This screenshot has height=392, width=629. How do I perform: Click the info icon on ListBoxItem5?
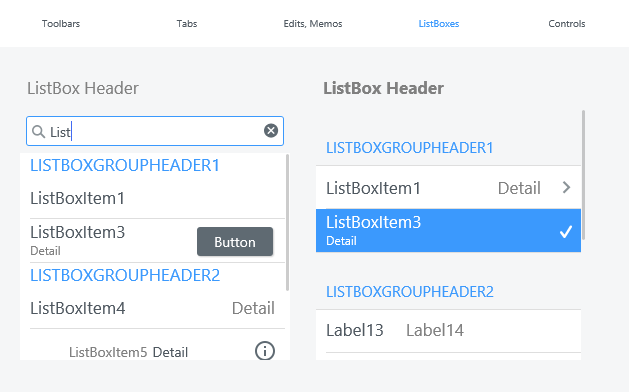pos(265,351)
